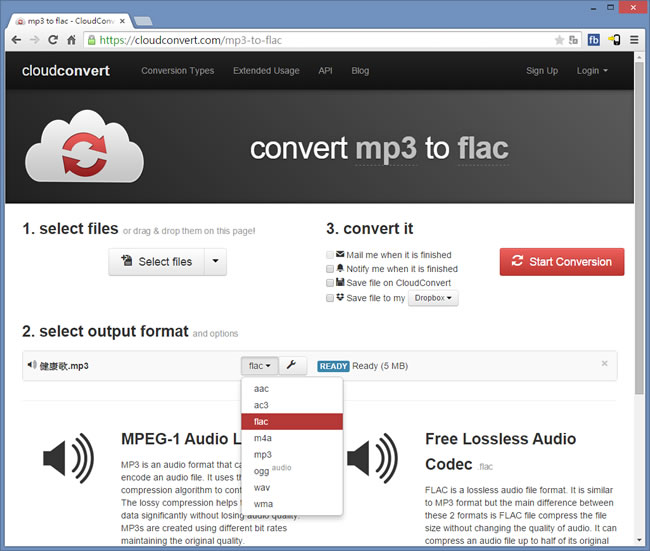Open Extended Usage nav link

[x=266, y=71]
